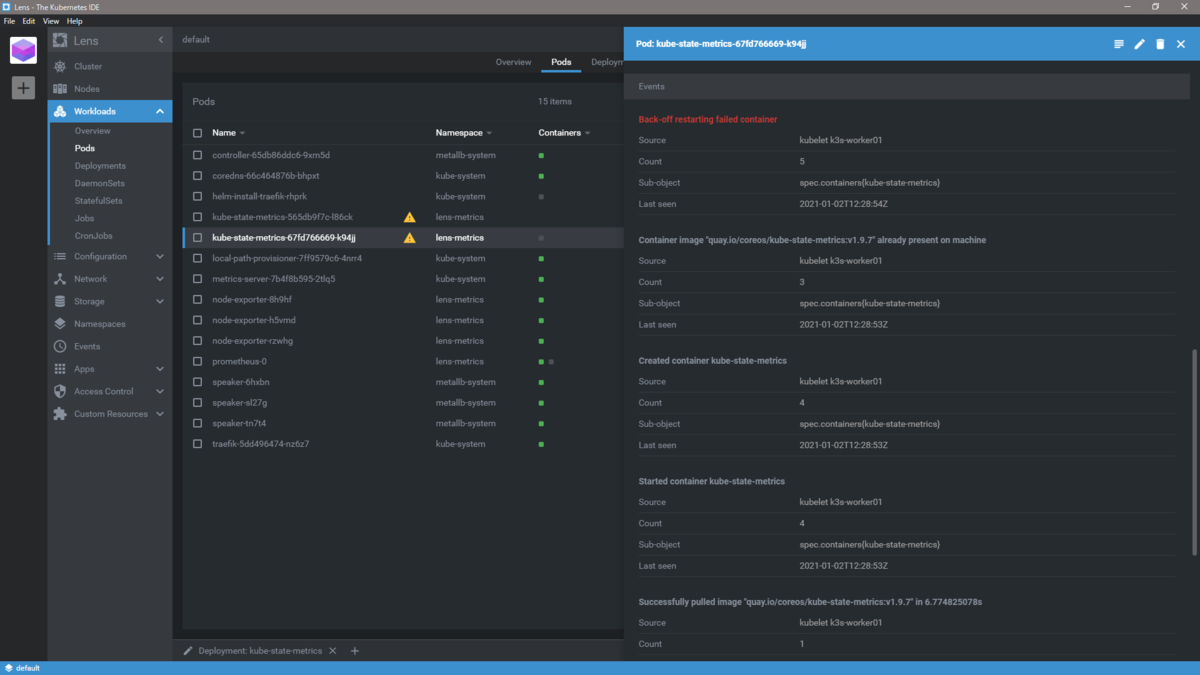Click the default cluster status bar icon

tap(8, 668)
